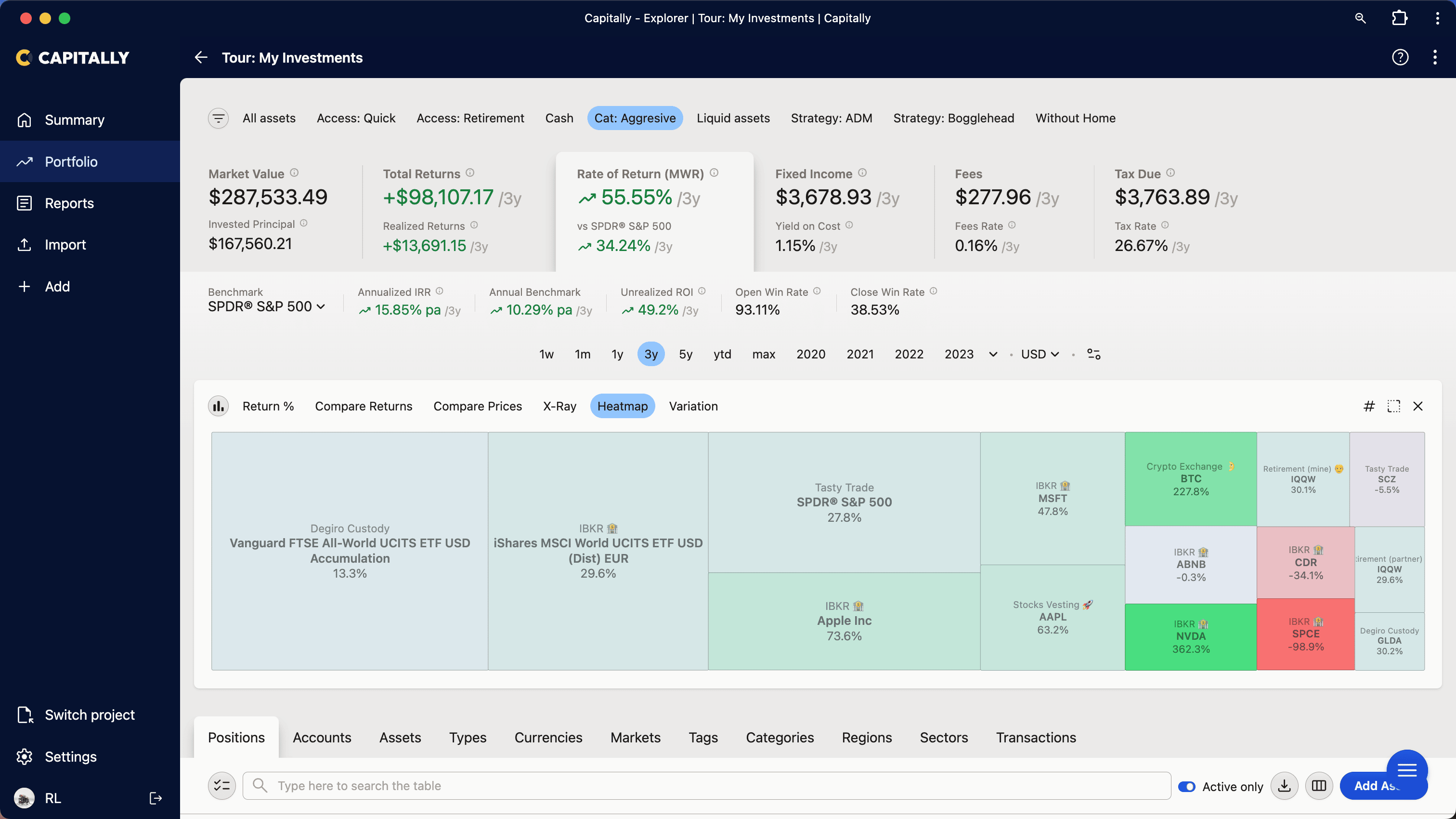Viewport: 1456px width, 819px height.
Task: Select the 5y time period
Action: pyautogui.click(x=685, y=354)
